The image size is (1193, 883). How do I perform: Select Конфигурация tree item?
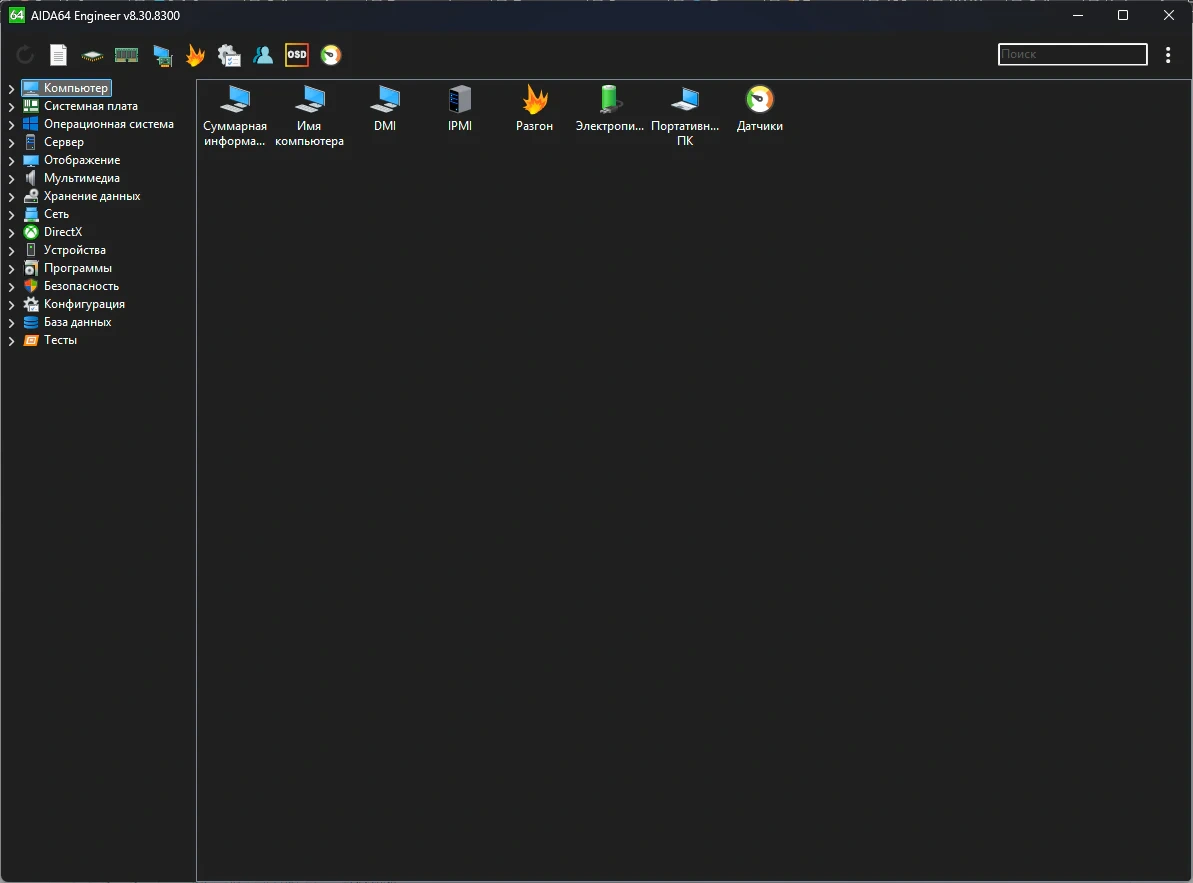coord(84,304)
